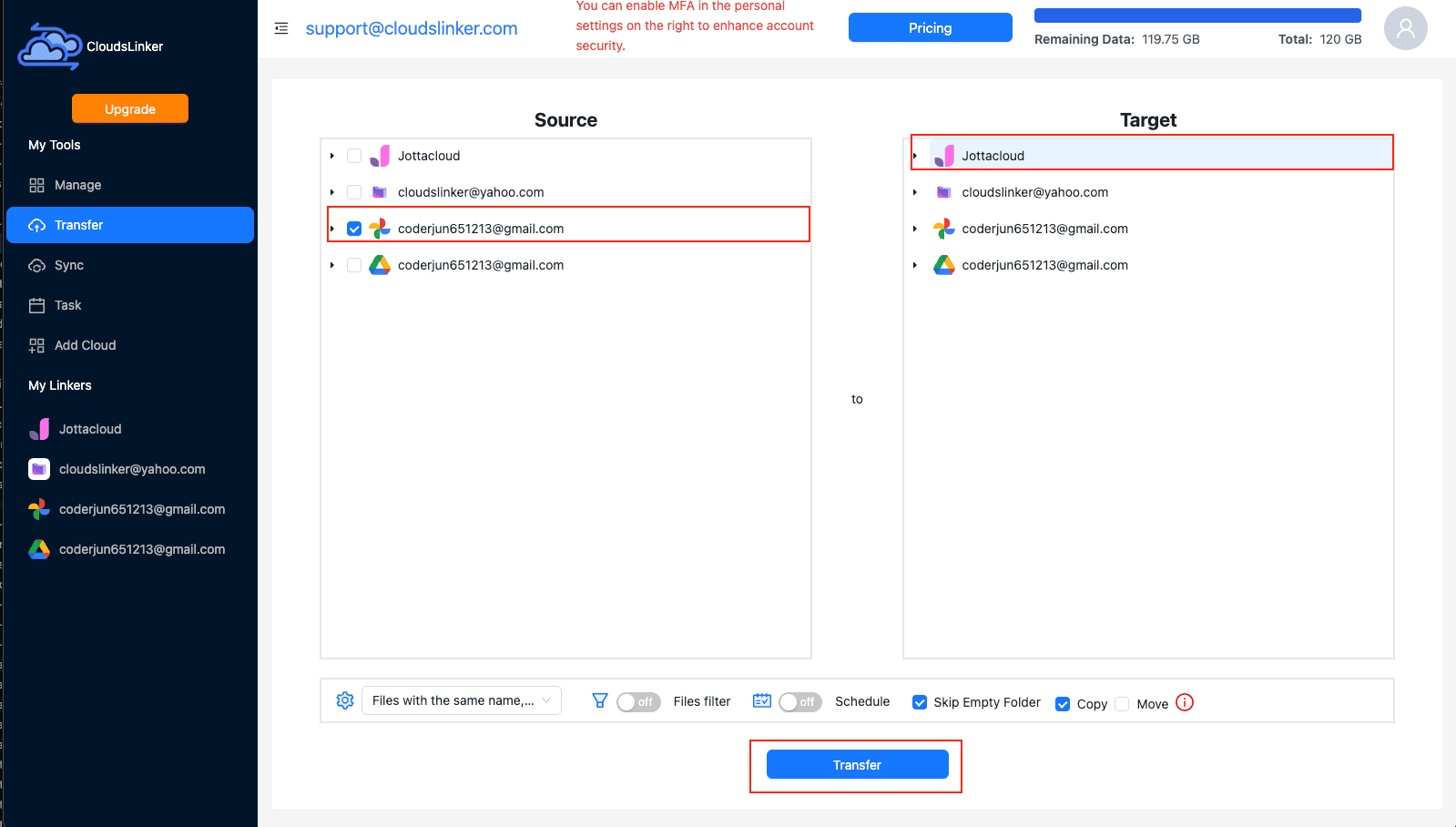Click the orange Upgrade button

(130, 108)
